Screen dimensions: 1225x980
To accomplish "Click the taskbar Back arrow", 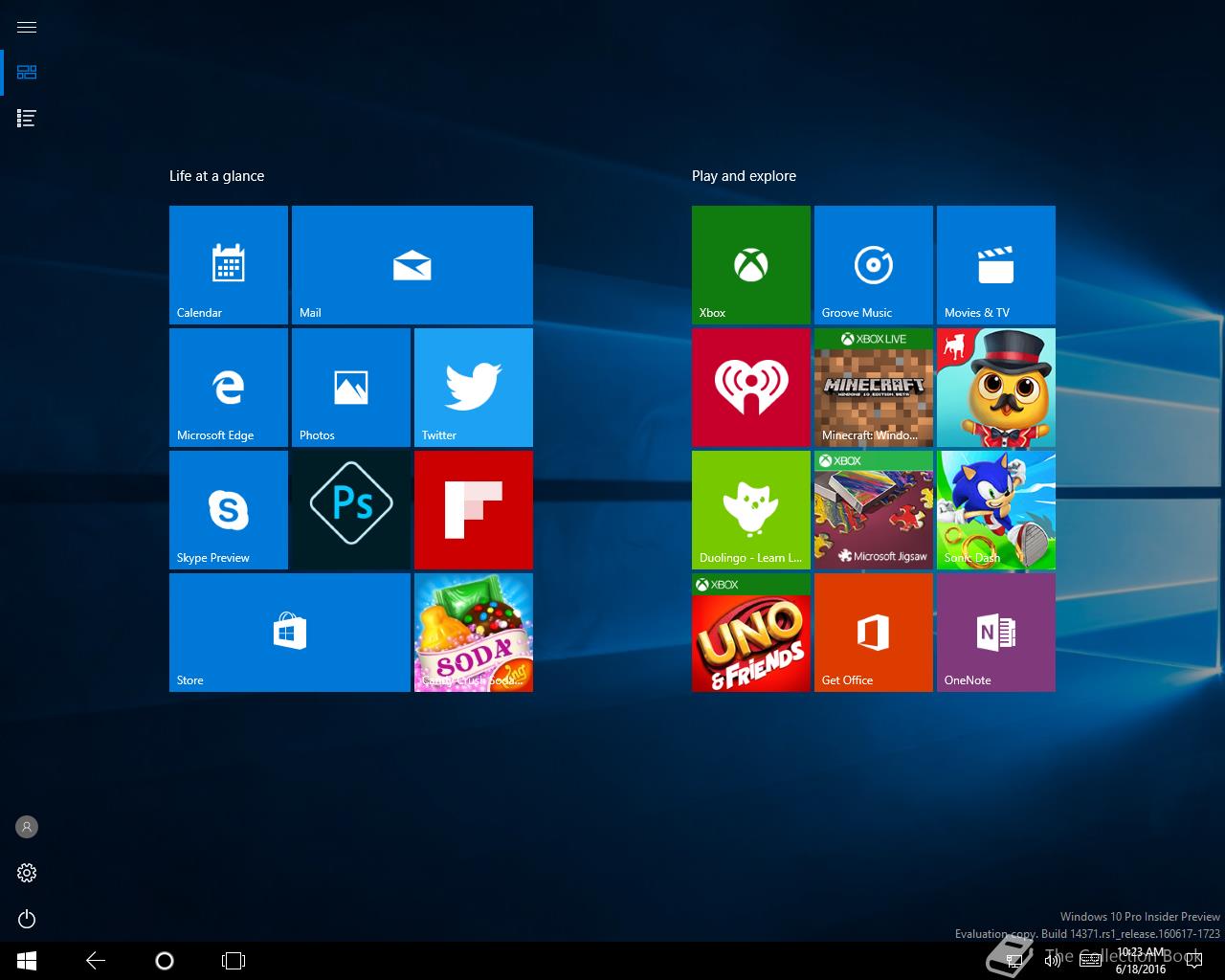I will click(96, 961).
